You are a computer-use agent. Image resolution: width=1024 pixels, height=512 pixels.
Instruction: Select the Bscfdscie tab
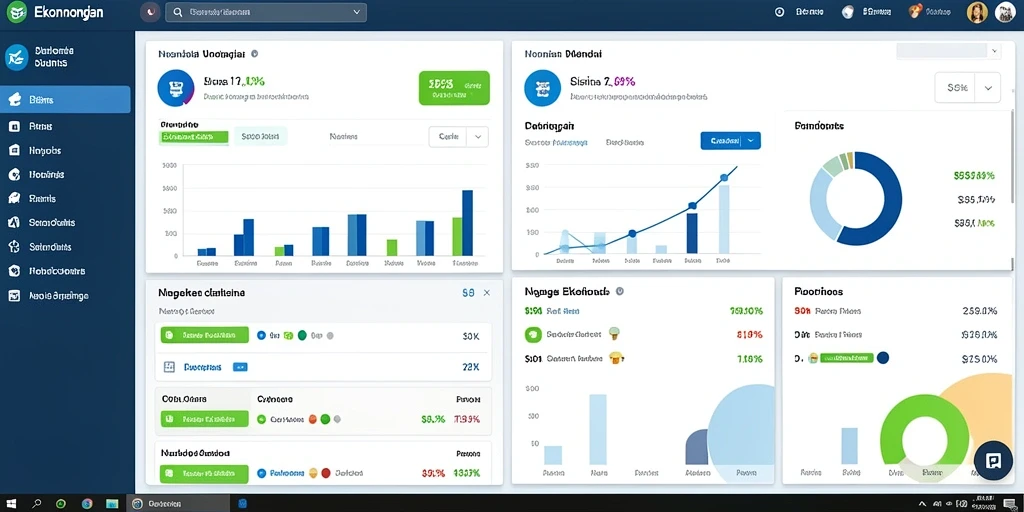click(625, 142)
